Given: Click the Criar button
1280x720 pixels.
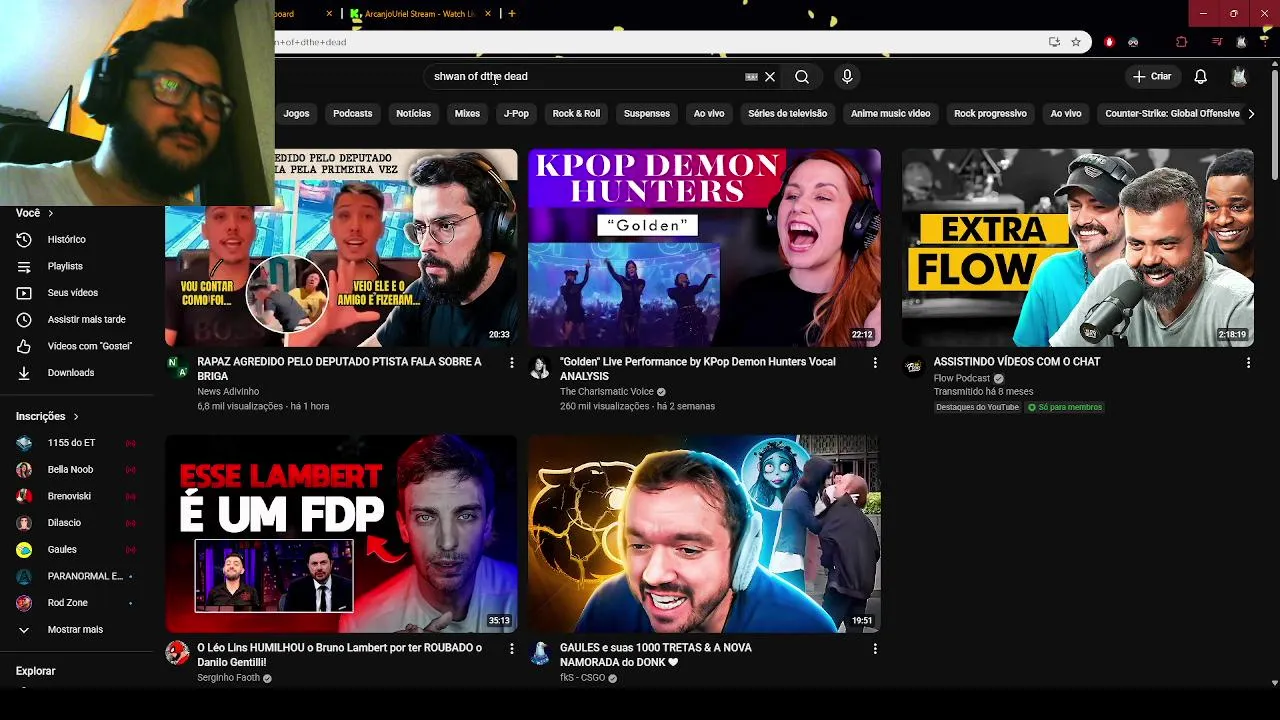Looking at the screenshot, I should tap(1151, 77).
